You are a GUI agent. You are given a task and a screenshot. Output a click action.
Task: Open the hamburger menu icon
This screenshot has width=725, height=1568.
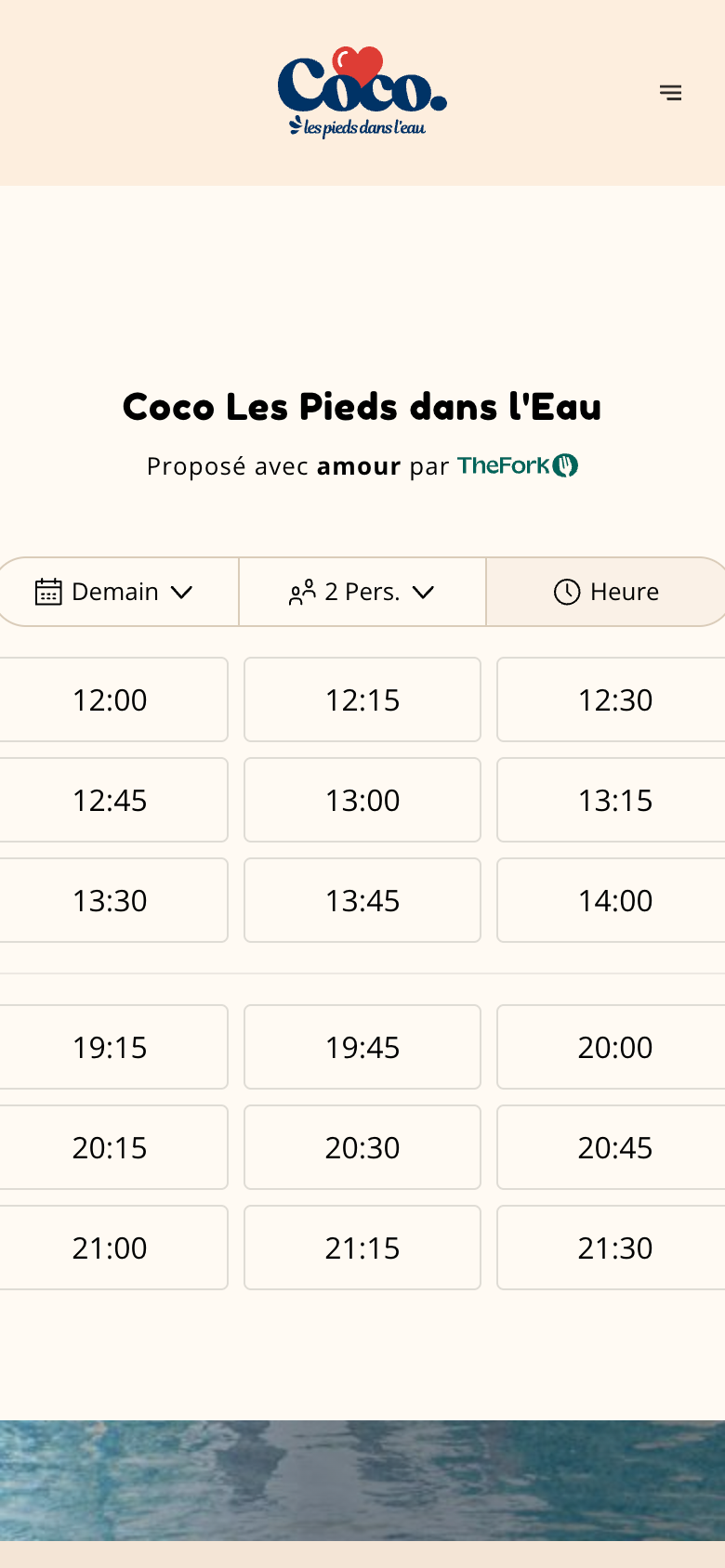[x=671, y=93]
